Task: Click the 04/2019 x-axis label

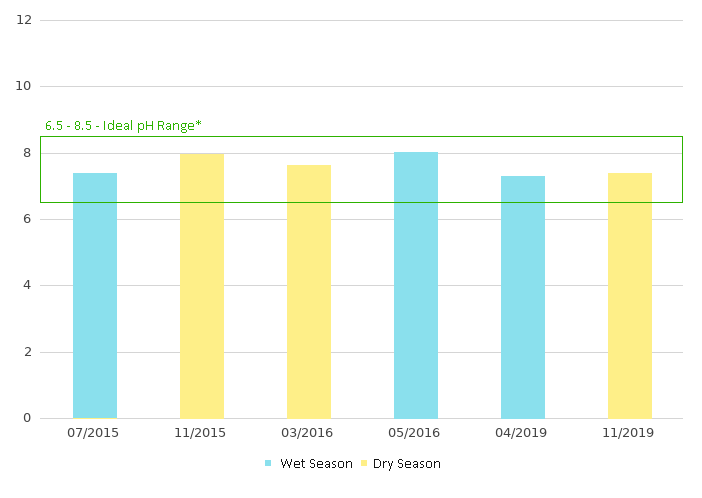Action: (x=523, y=433)
